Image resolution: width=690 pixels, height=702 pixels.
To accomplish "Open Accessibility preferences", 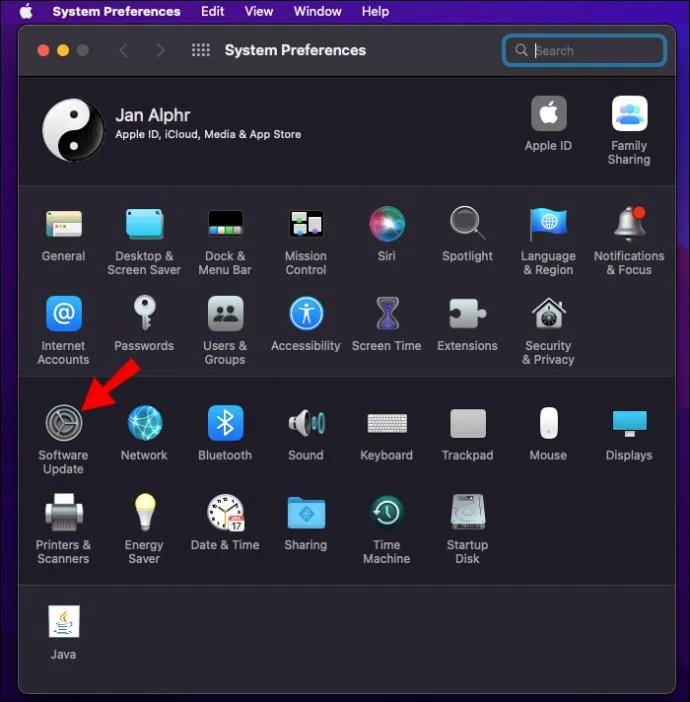I will [306, 313].
